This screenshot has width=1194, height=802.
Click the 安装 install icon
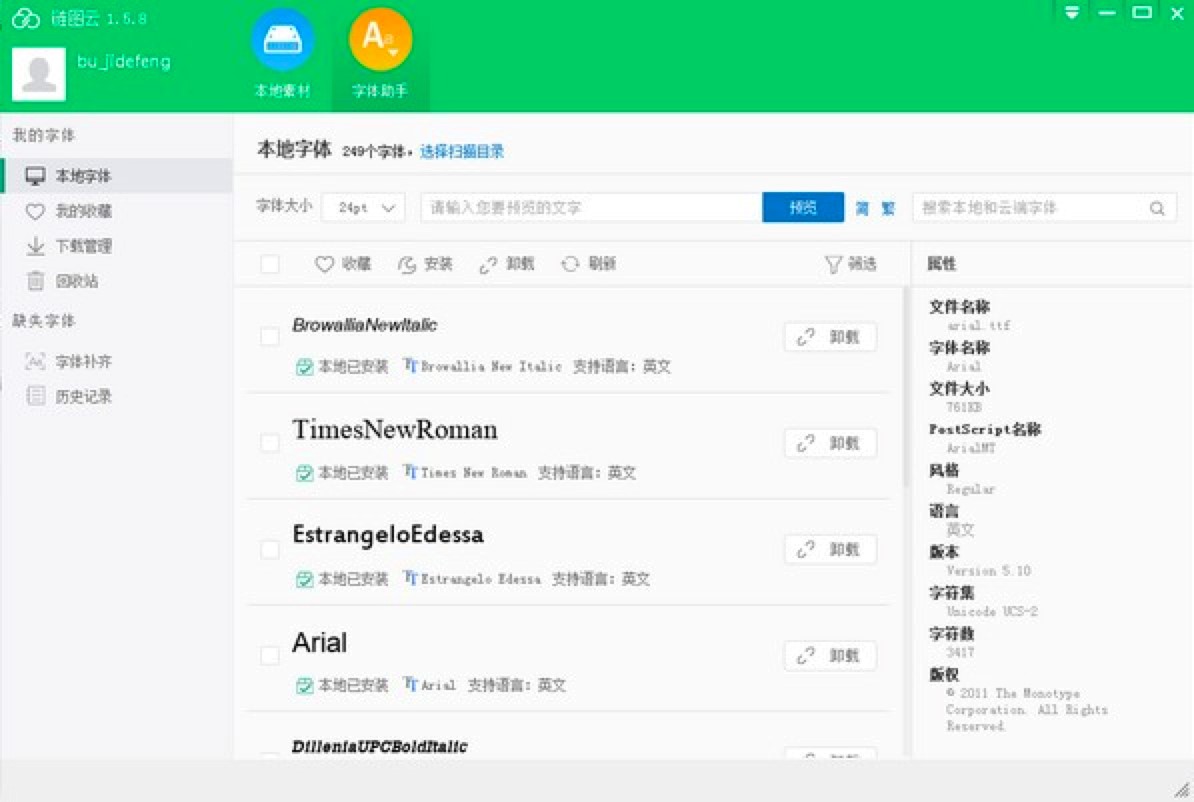(x=422, y=263)
